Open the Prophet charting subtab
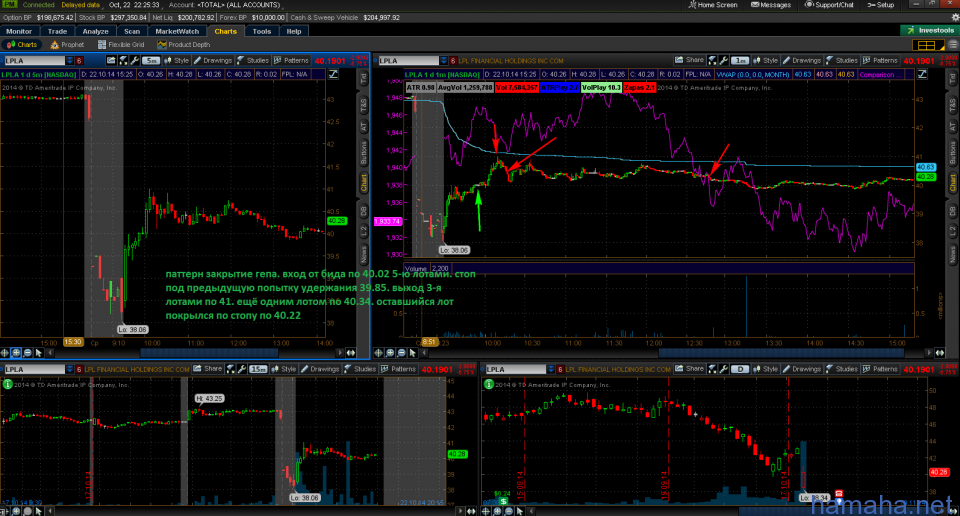Viewport: 960px width, 516px height. pos(66,45)
